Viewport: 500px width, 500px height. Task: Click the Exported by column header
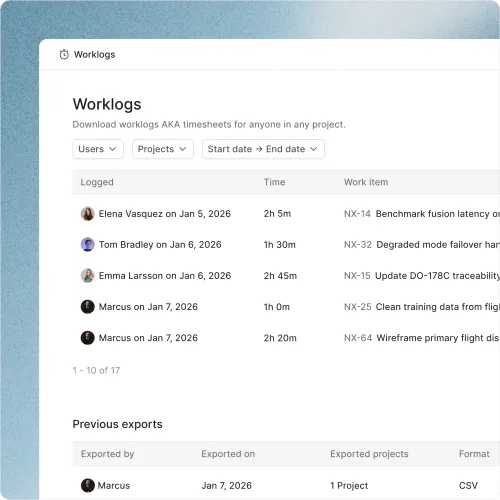click(107, 454)
